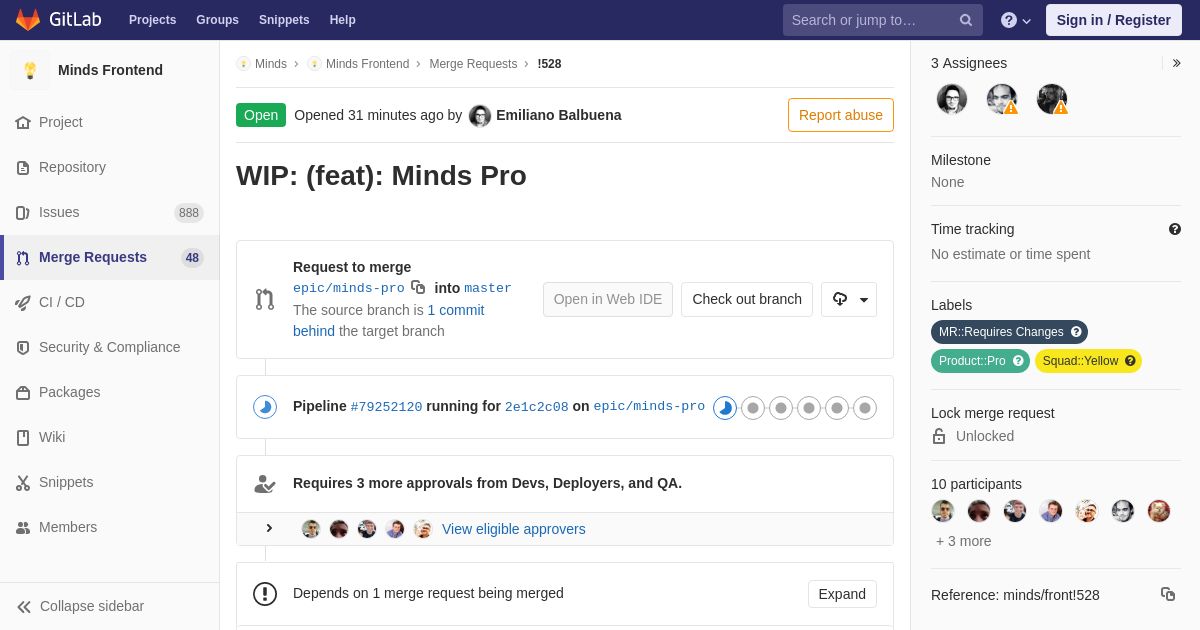Screen dimensions: 1200x630
Task: Click help icon on MR::Requires Changes label
Action: pos(1076,332)
